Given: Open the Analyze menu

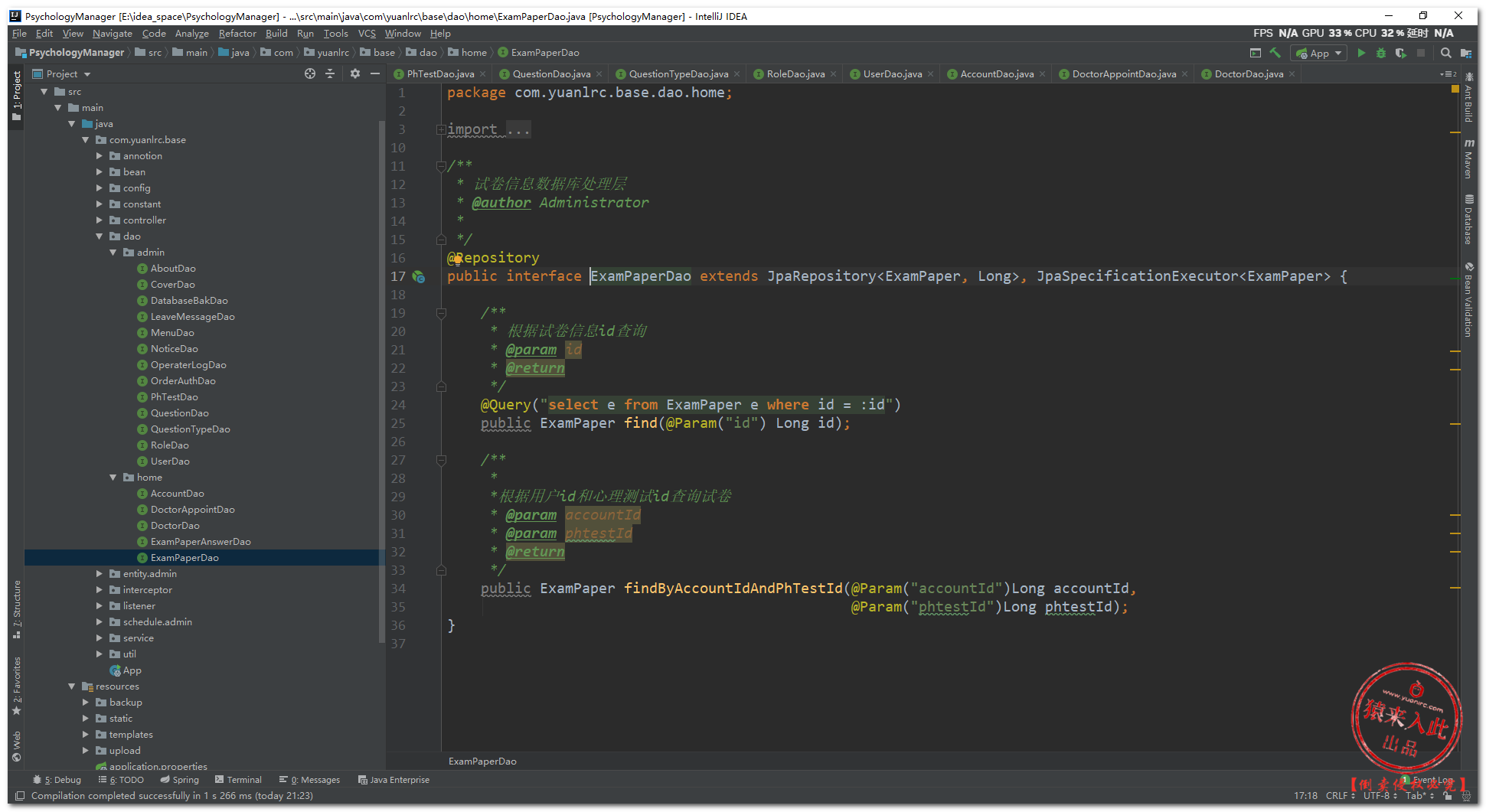Looking at the screenshot, I should click(191, 34).
